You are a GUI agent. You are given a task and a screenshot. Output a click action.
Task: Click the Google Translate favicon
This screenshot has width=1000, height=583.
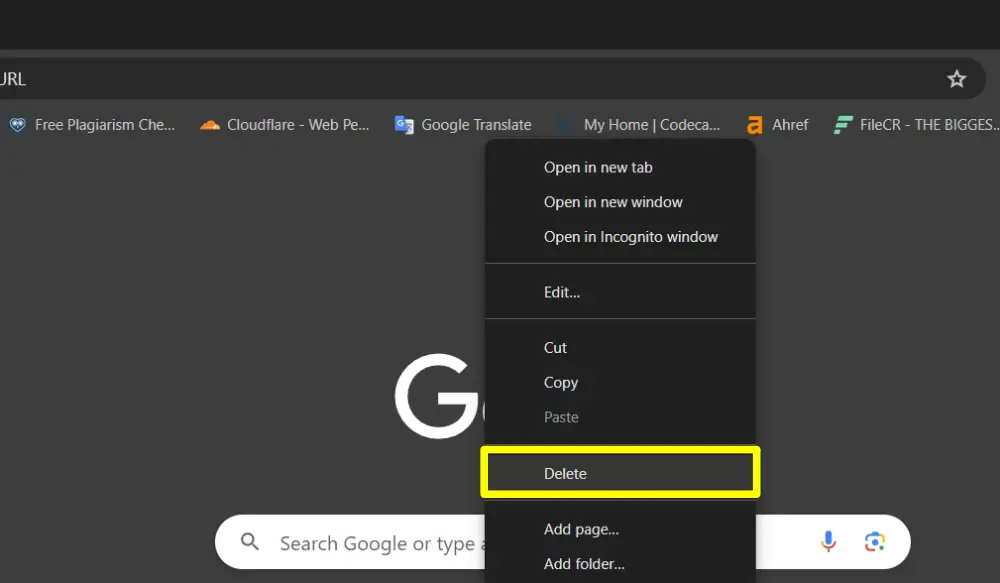coord(404,124)
